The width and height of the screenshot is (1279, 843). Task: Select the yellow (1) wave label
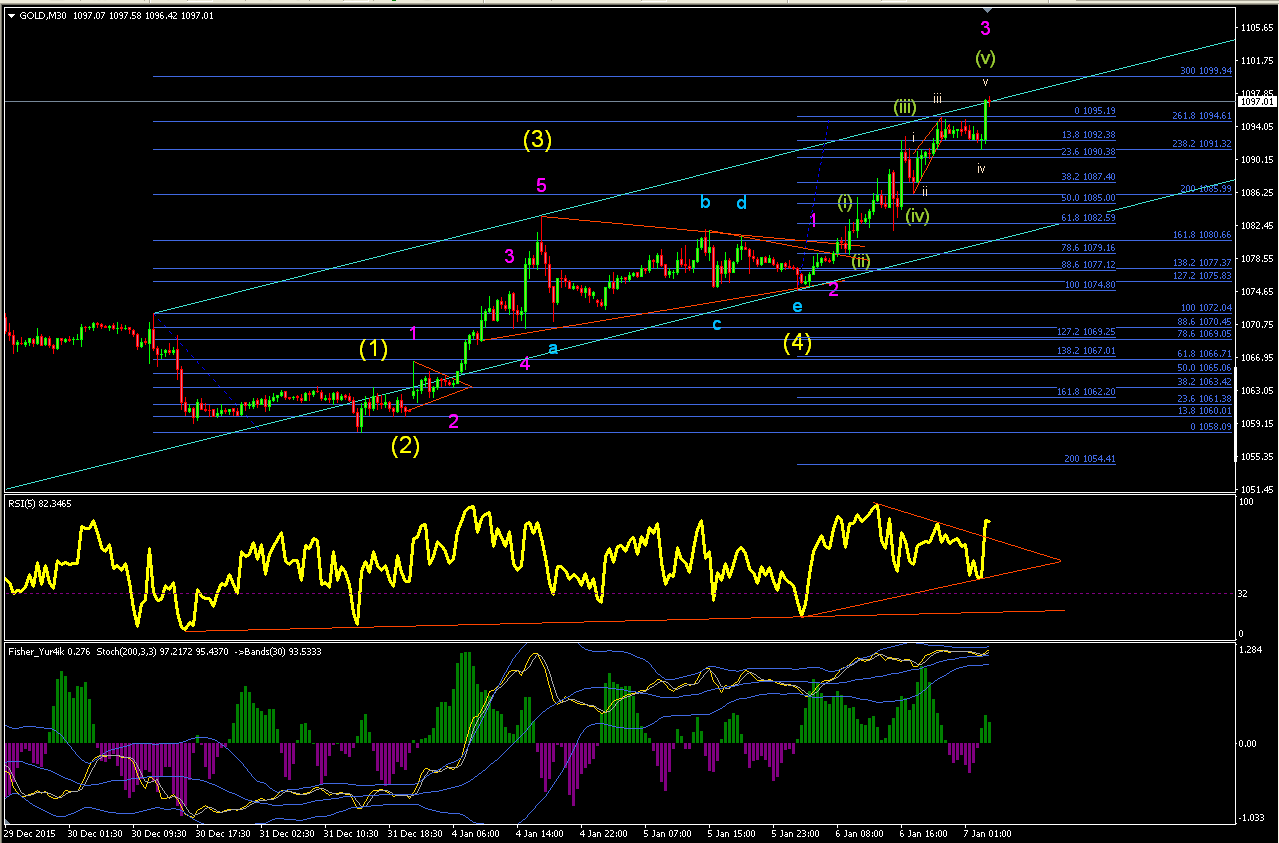coord(374,349)
